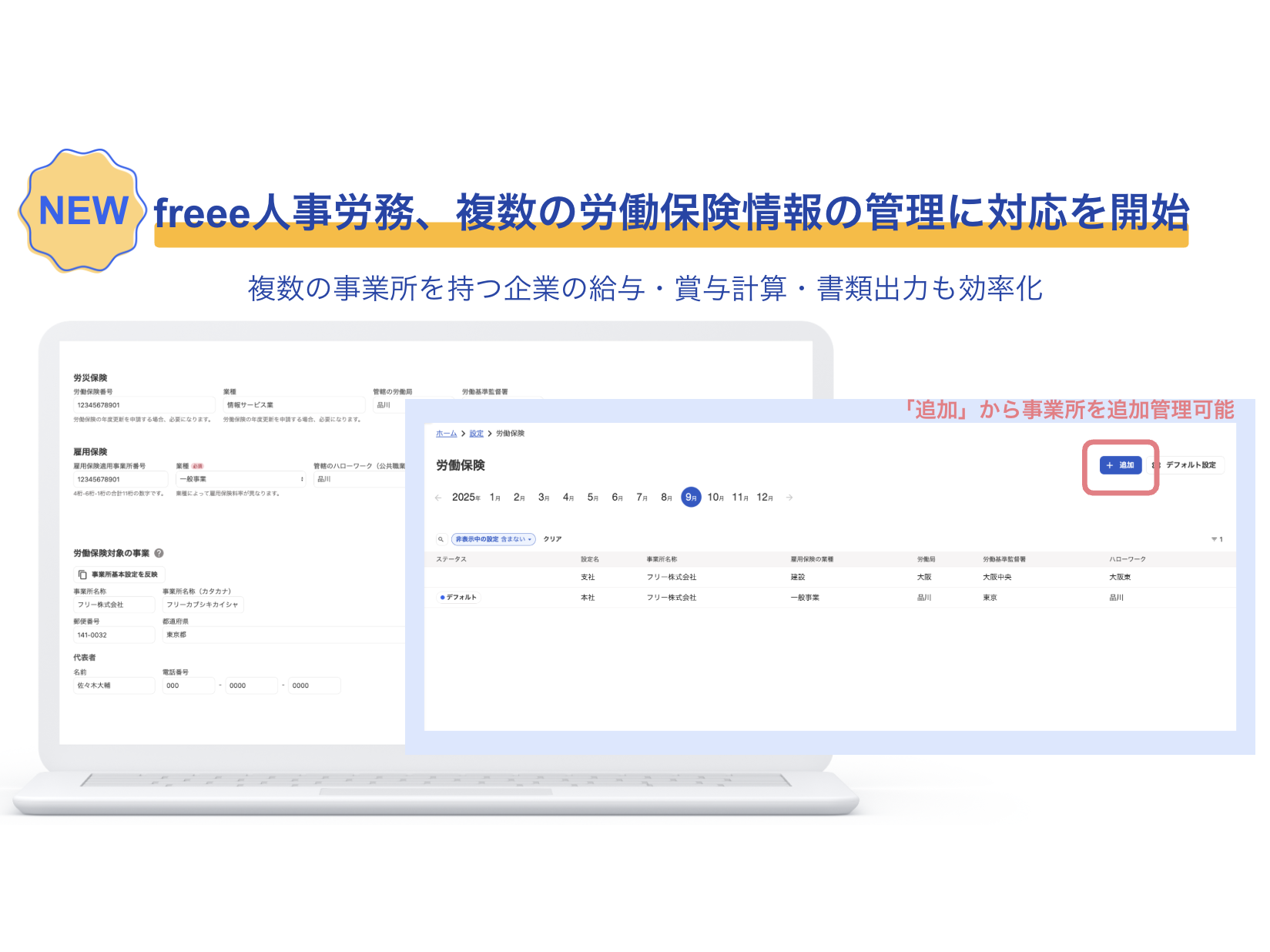Viewport: 1270px width, 952px height.
Task: Expand 非表示中の設定 filter dropdown
Action: [x=493, y=539]
